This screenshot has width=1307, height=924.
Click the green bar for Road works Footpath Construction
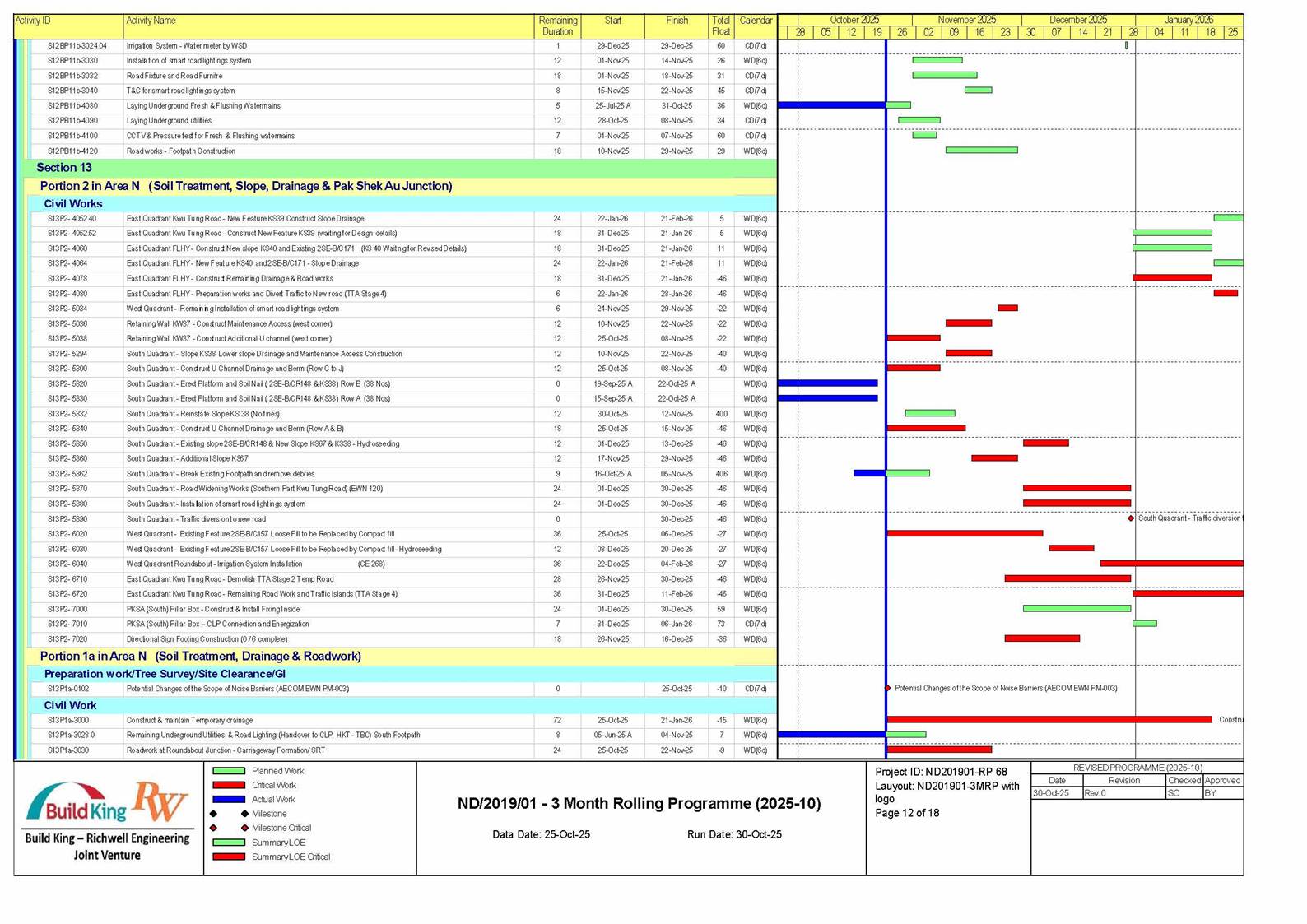click(981, 151)
